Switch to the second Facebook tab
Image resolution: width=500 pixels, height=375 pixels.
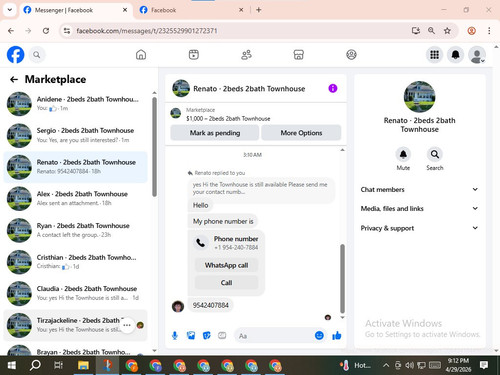tap(192, 10)
